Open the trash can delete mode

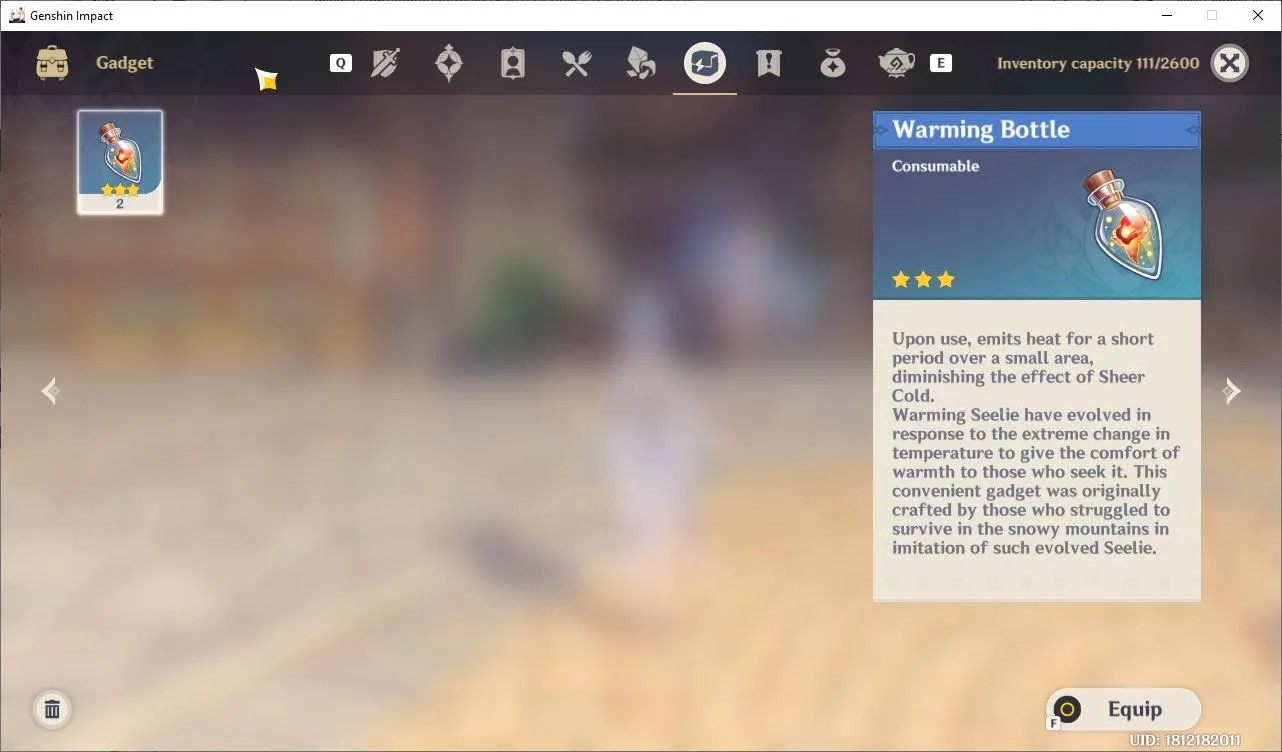coord(52,709)
